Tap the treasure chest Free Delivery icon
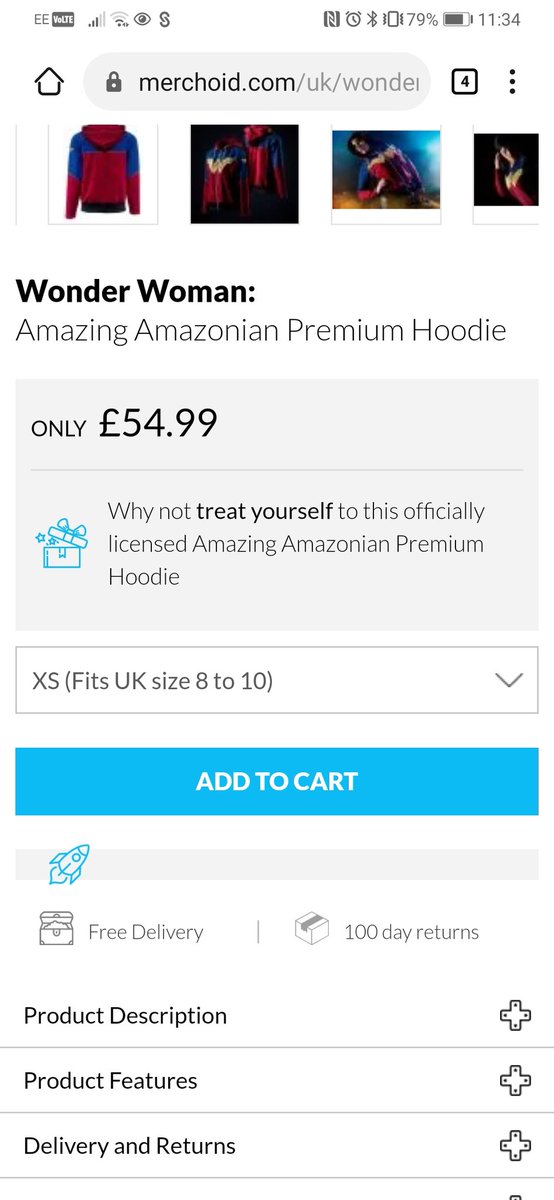The image size is (554, 1200). pyautogui.click(x=56, y=930)
